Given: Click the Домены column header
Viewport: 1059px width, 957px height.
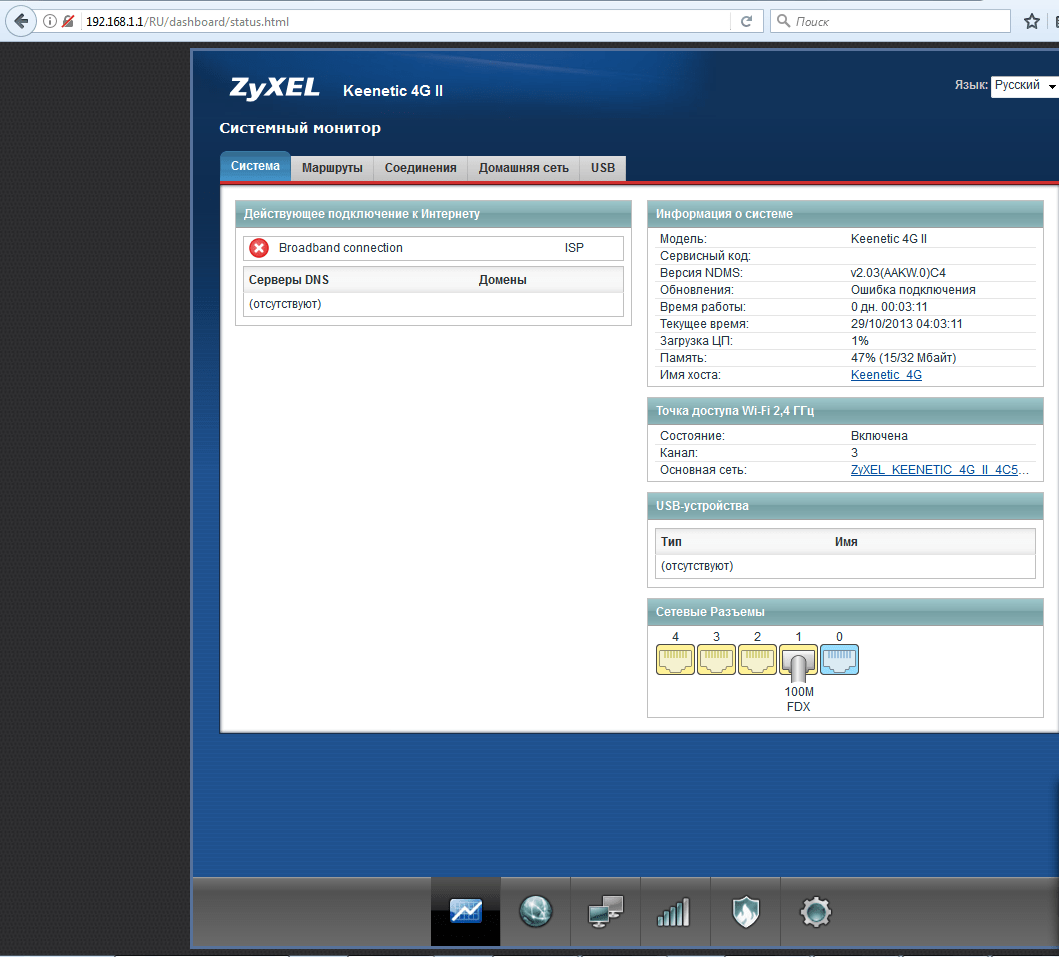Looking at the screenshot, I should (x=502, y=280).
